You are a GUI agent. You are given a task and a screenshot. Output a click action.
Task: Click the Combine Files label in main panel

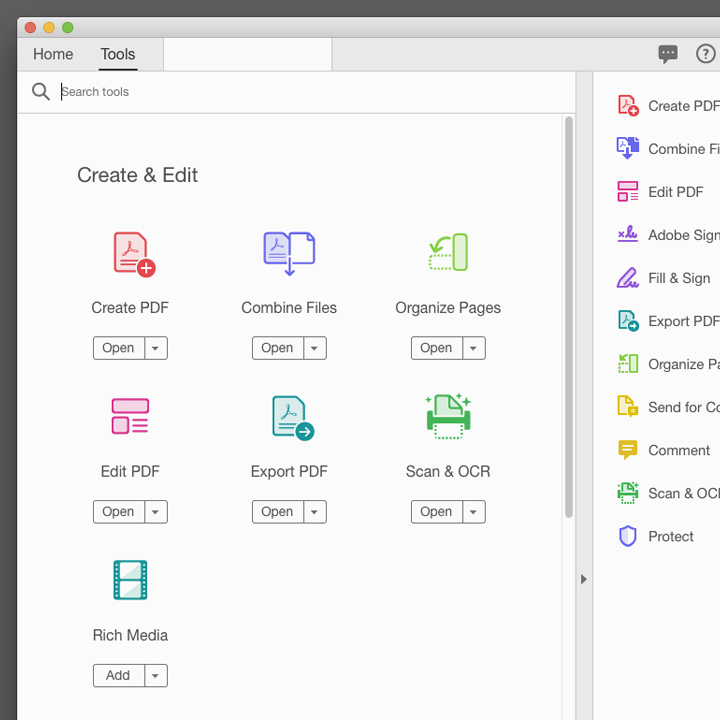(289, 308)
